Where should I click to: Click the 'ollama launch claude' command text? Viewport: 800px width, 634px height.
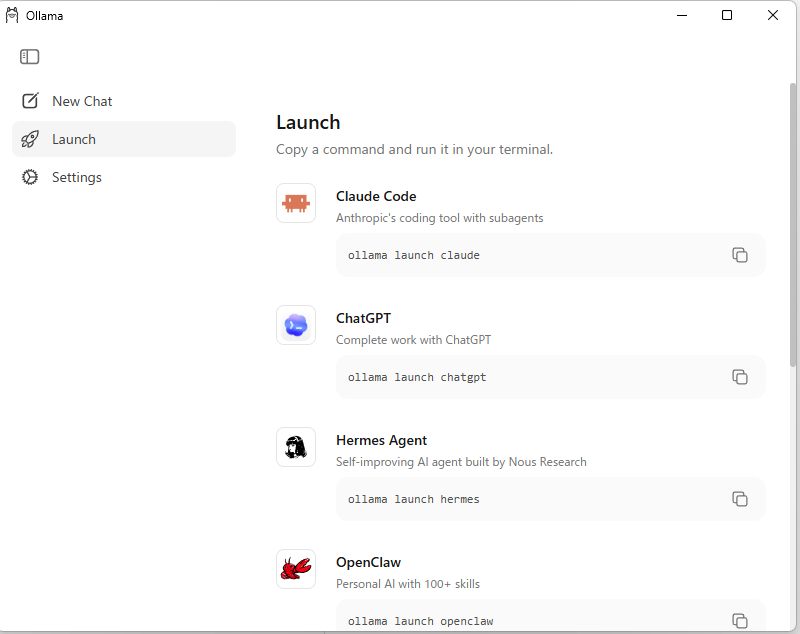coord(414,255)
